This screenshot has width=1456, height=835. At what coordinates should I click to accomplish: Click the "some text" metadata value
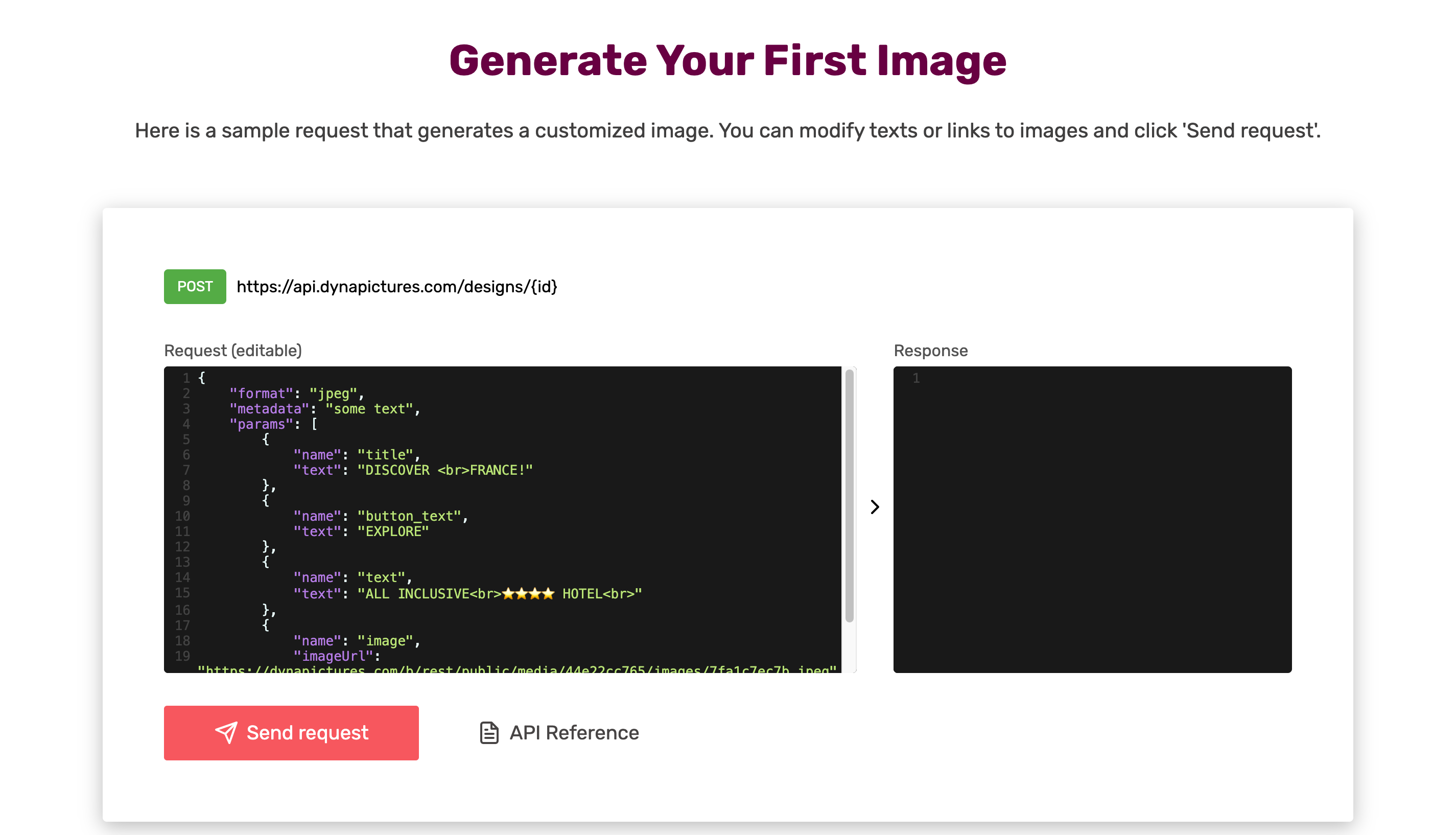369,409
